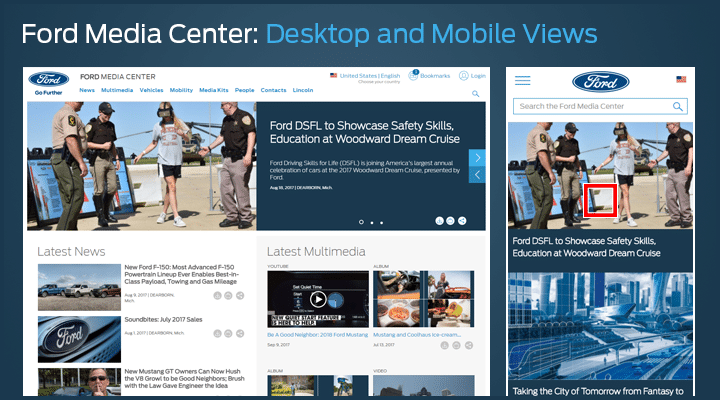Download the New Ford F-150 news item

[x=218, y=296]
